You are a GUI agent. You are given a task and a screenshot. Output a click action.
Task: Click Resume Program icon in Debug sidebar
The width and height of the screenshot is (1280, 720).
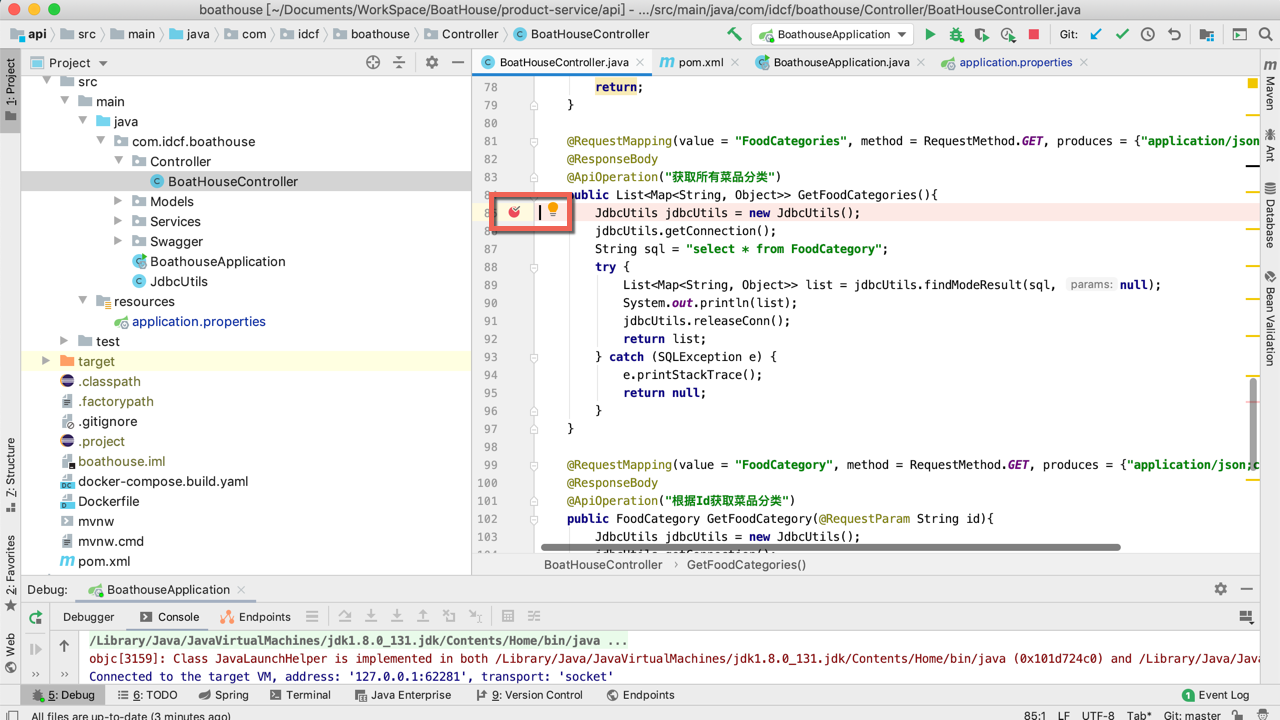(36, 648)
